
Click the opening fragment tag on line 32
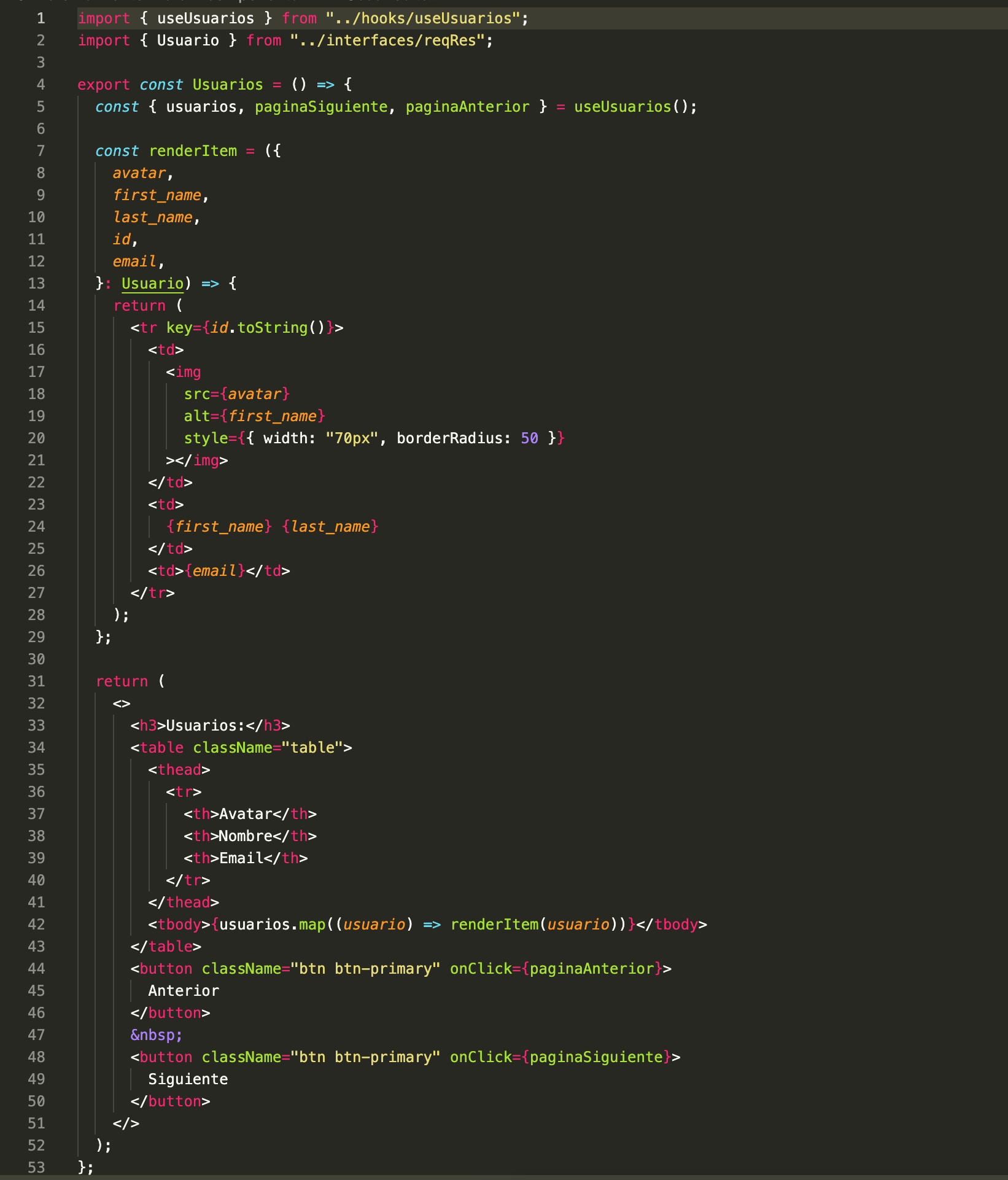click(122, 704)
